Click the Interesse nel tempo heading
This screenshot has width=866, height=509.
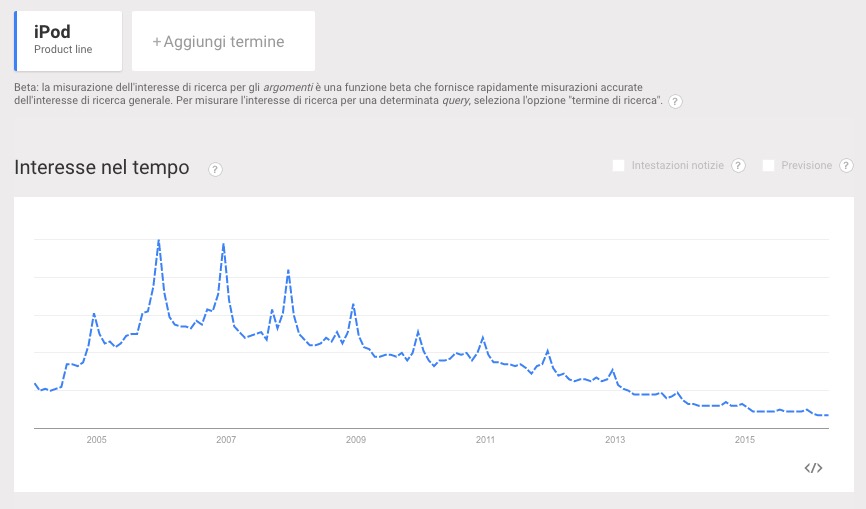(x=102, y=168)
